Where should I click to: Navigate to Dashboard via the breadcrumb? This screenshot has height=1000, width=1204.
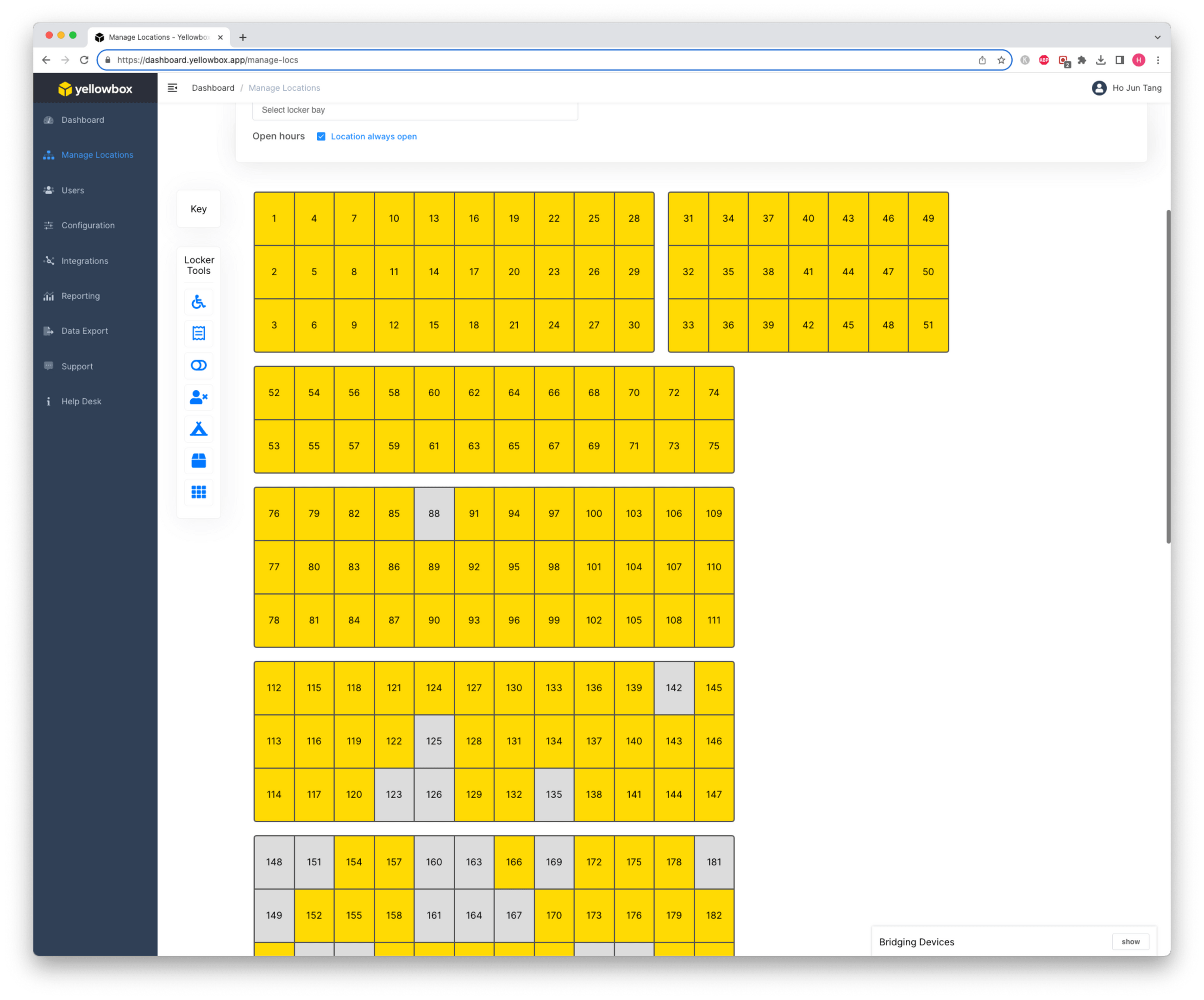(213, 88)
